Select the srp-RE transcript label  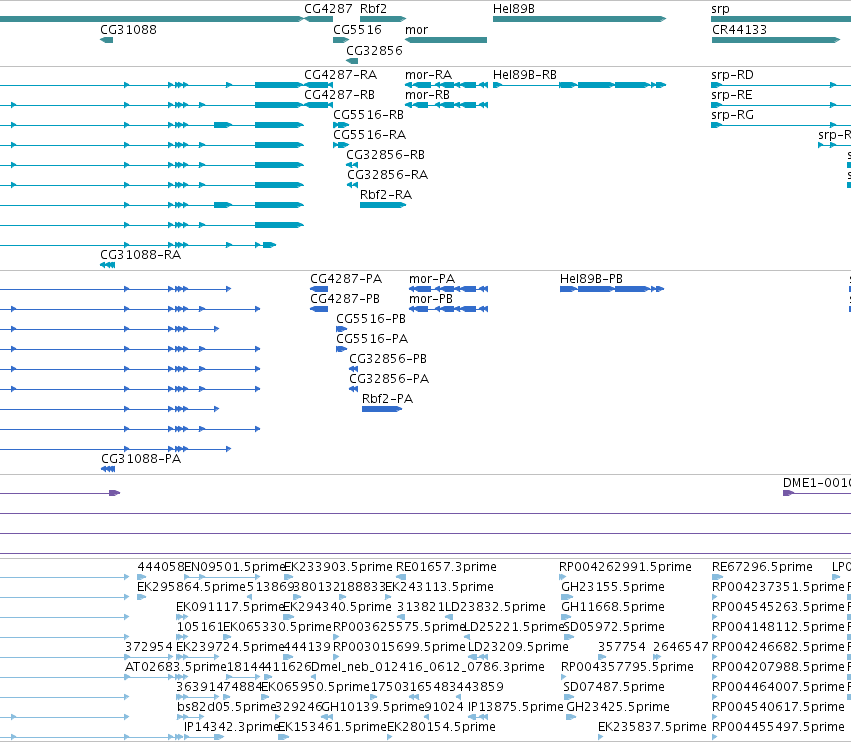pos(732,95)
